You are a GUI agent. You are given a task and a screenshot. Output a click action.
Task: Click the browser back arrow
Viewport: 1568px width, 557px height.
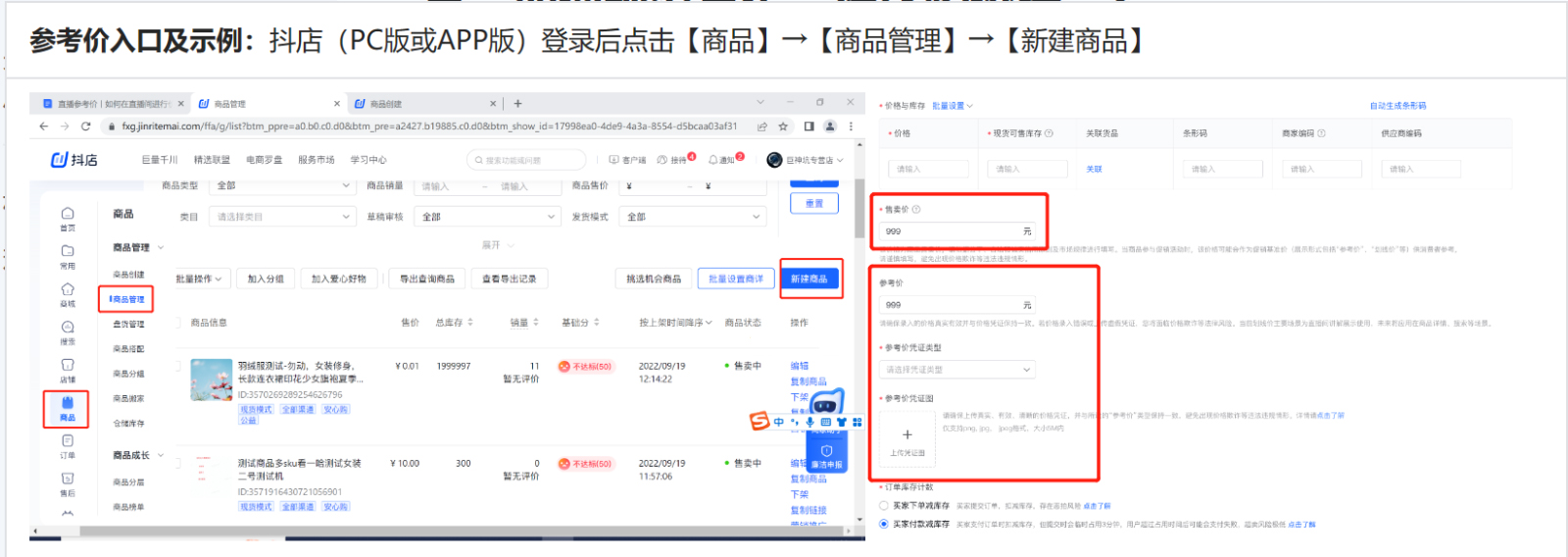coord(43,127)
